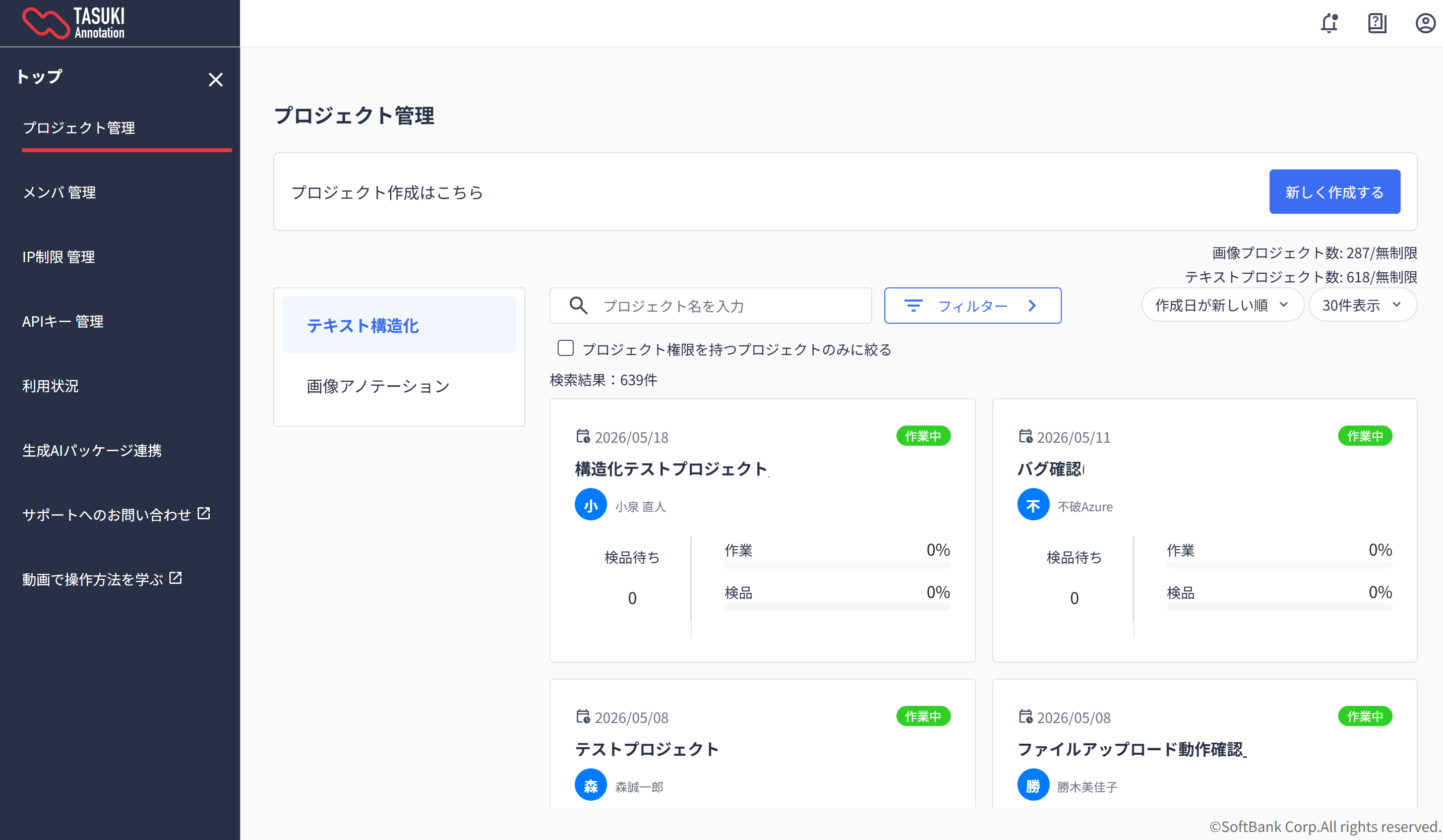Click the calendar icon beside 2026/05/18
Viewport: 1443px width, 840px height.
[x=583, y=436]
